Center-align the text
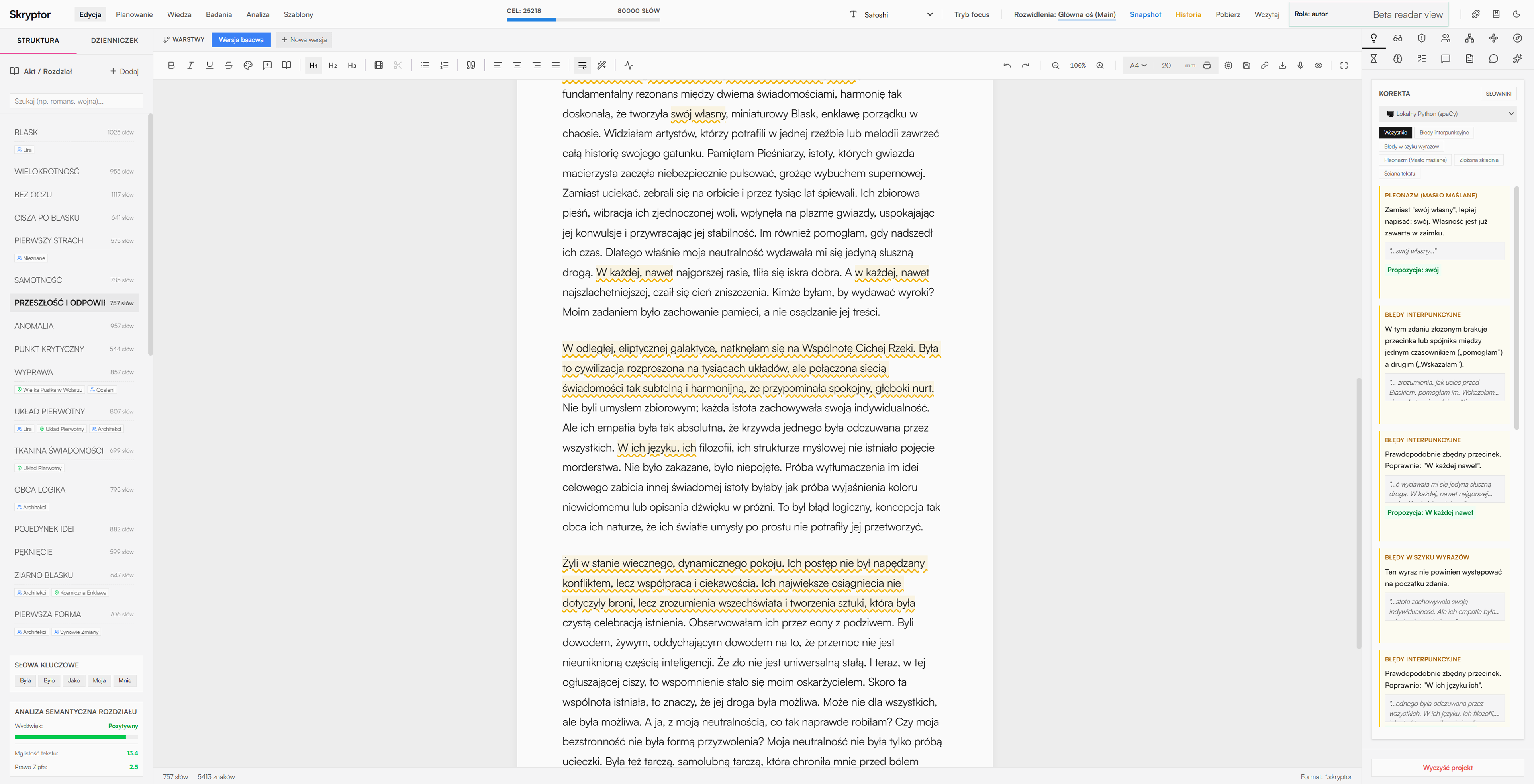The height and width of the screenshot is (784, 1534). [517, 65]
